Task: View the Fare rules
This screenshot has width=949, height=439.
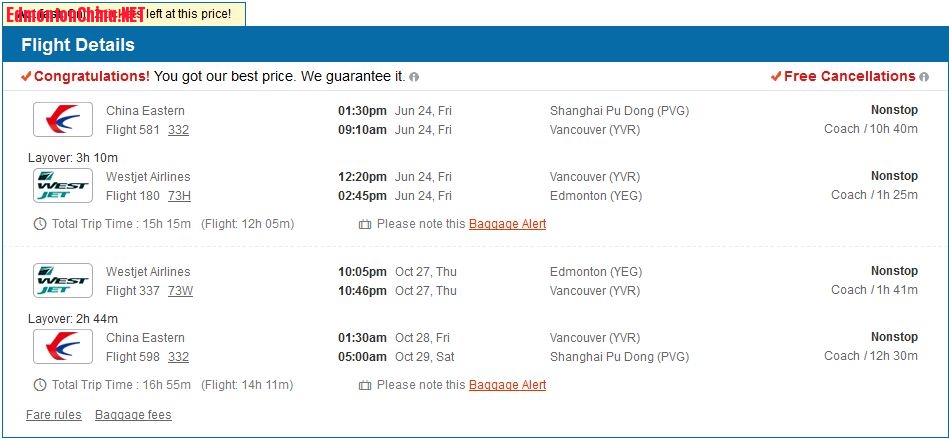Action: tap(54, 415)
